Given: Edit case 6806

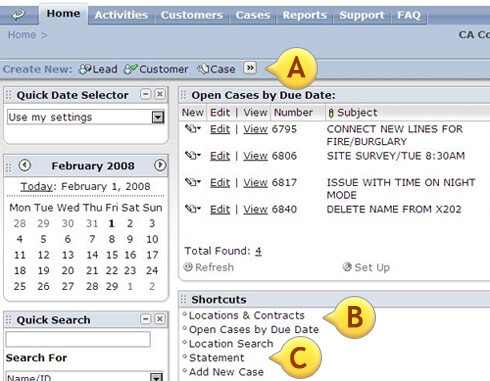Looking at the screenshot, I should pos(220,156).
